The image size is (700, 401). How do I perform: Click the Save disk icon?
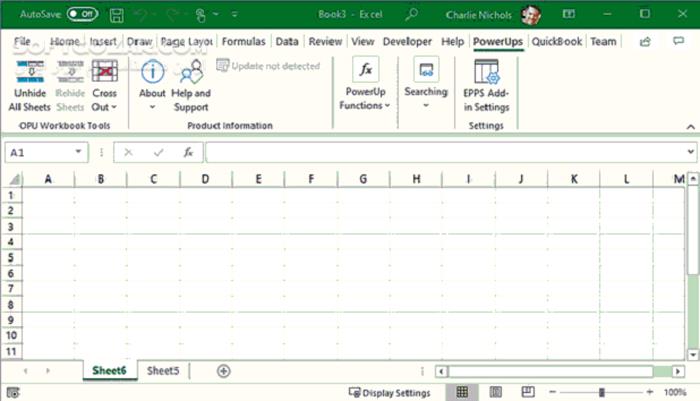pyautogui.click(x=117, y=15)
